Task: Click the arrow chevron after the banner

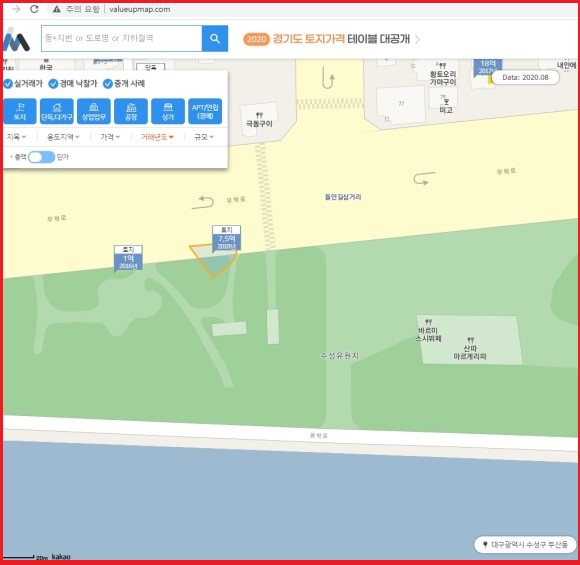Action: (417, 39)
